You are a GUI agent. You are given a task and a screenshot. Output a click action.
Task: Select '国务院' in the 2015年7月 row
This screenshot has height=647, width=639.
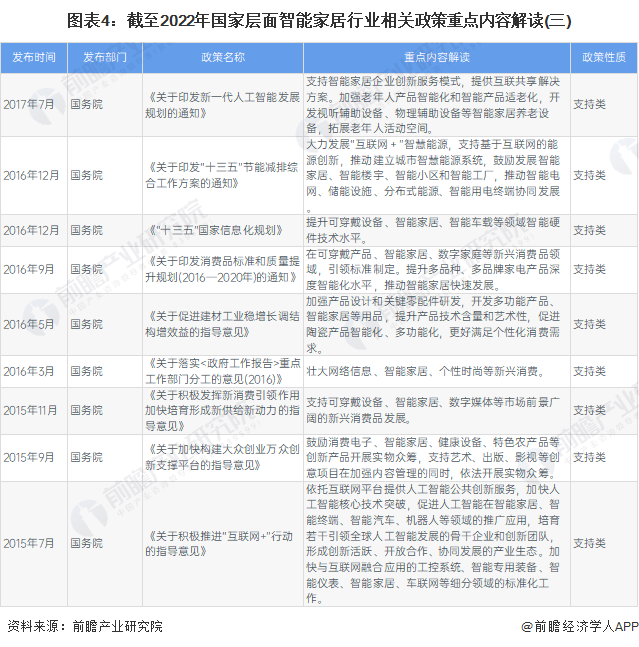[86, 543]
